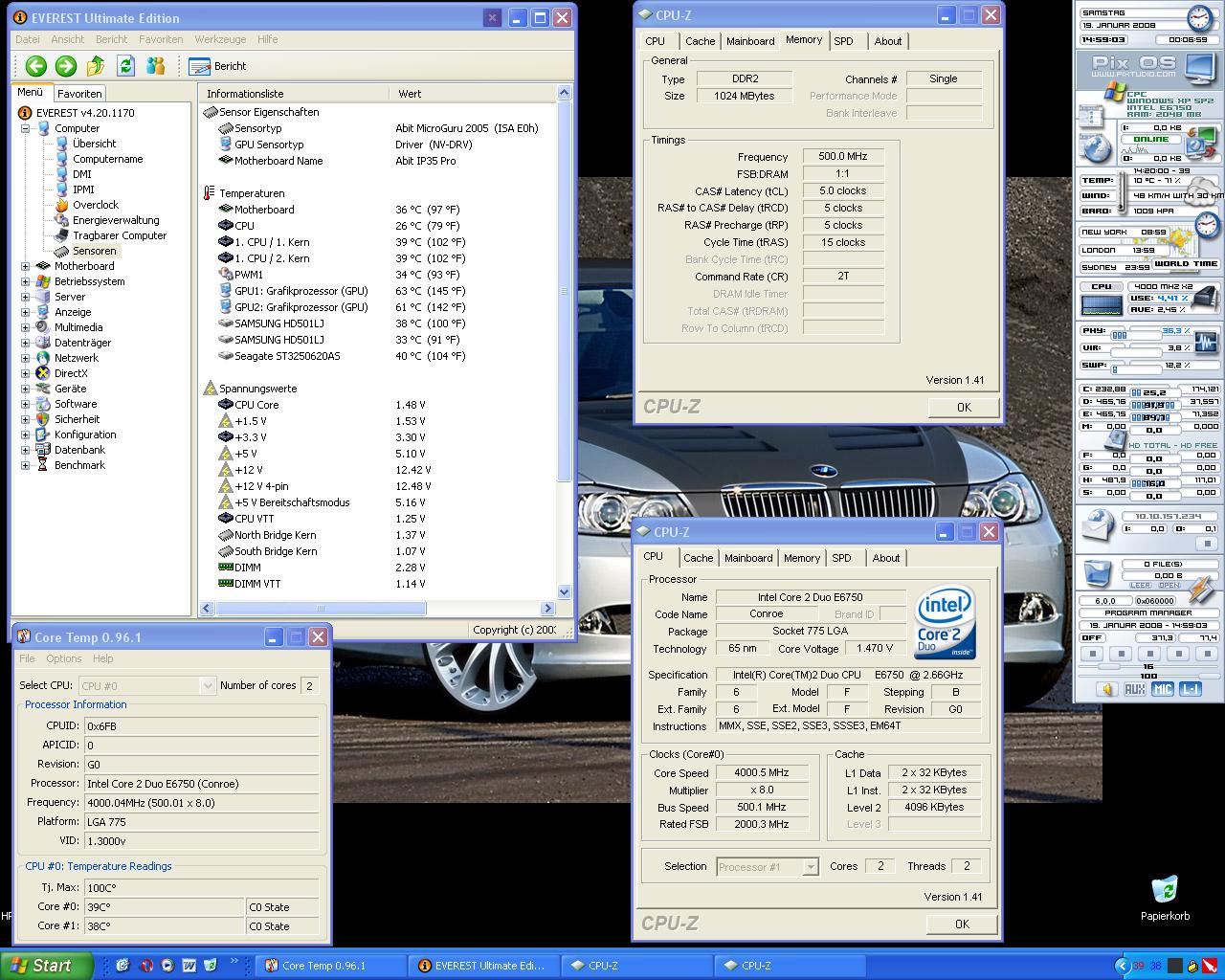Screen dimensions: 1225x980
Task: Click the folder up-level icon in EVEREST
Action: pyautogui.click(x=96, y=66)
